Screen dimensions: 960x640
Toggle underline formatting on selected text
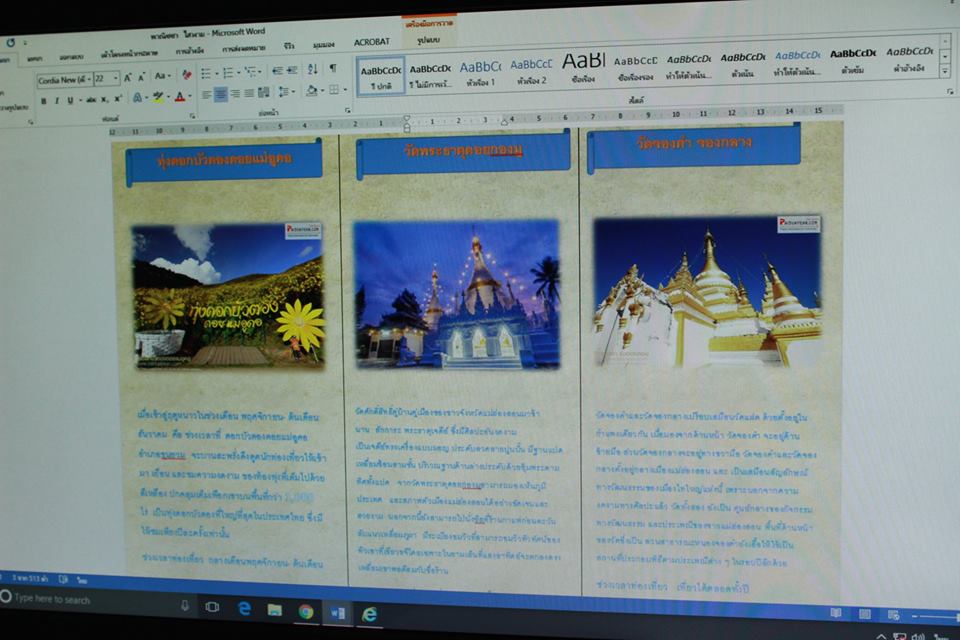pyautogui.click(x=70, y=100)
